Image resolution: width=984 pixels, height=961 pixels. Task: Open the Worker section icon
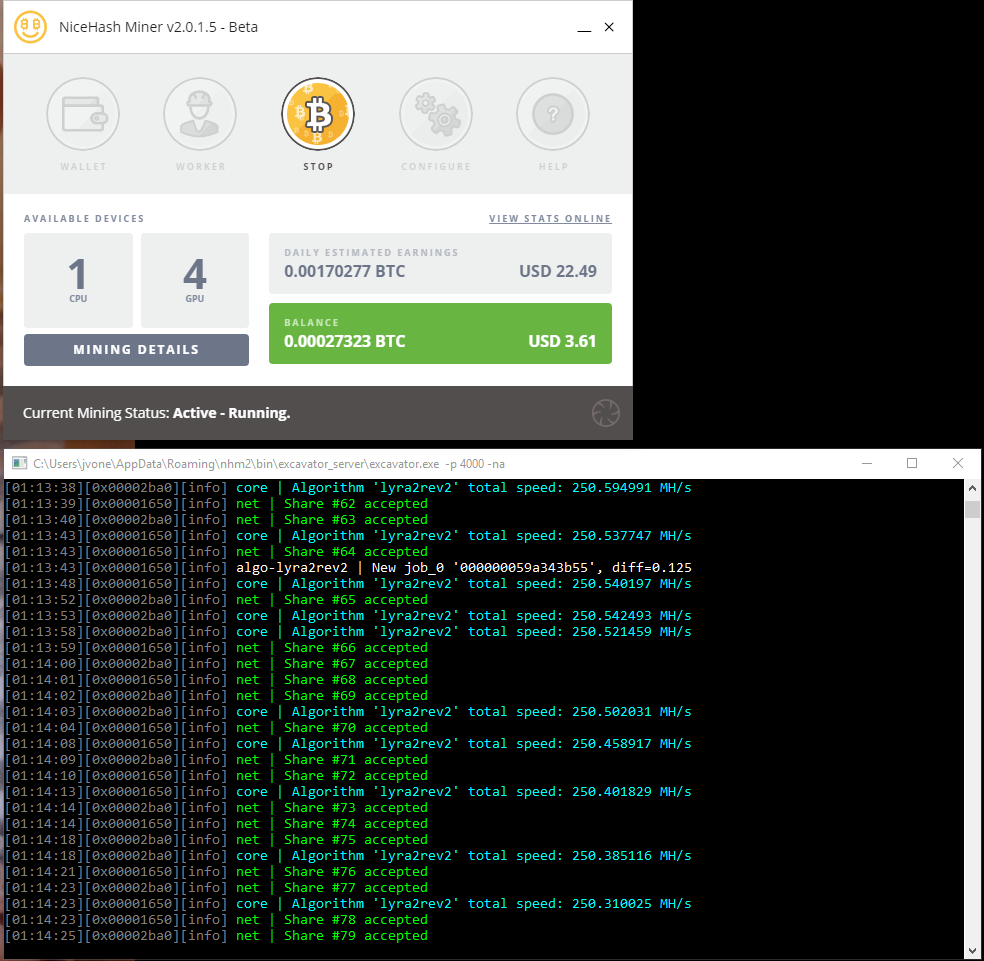[x=200, y=114]
